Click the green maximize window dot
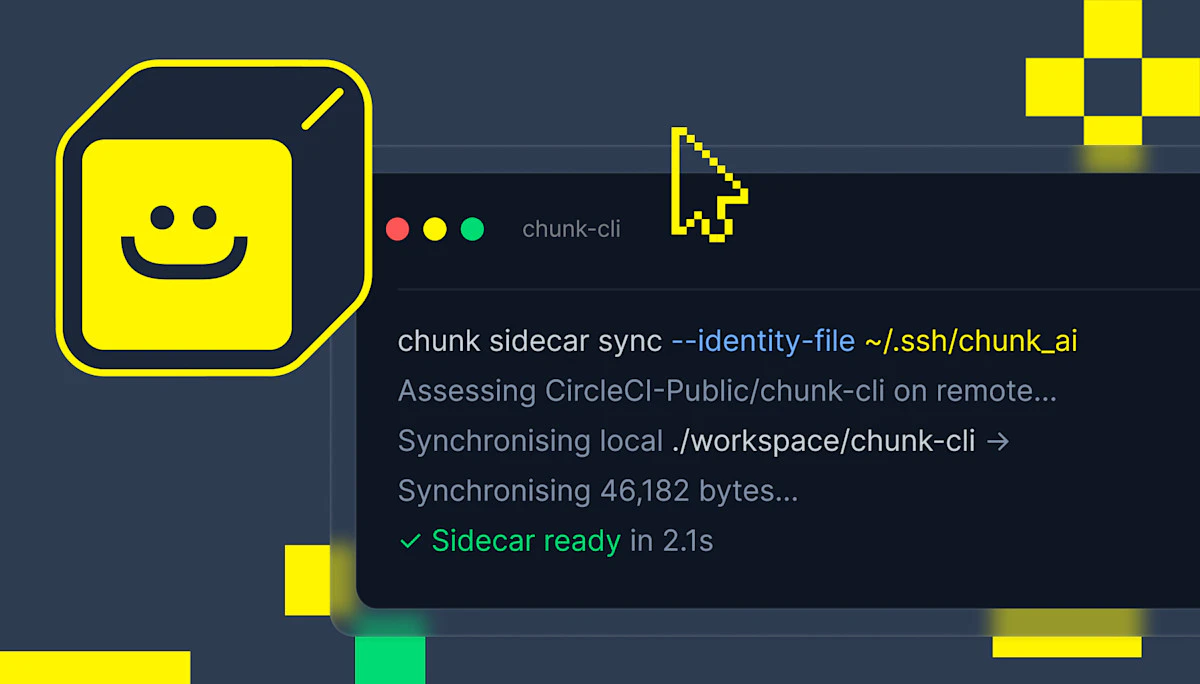Viewport: 1200px width, 684px height. [x=472, y=229]
